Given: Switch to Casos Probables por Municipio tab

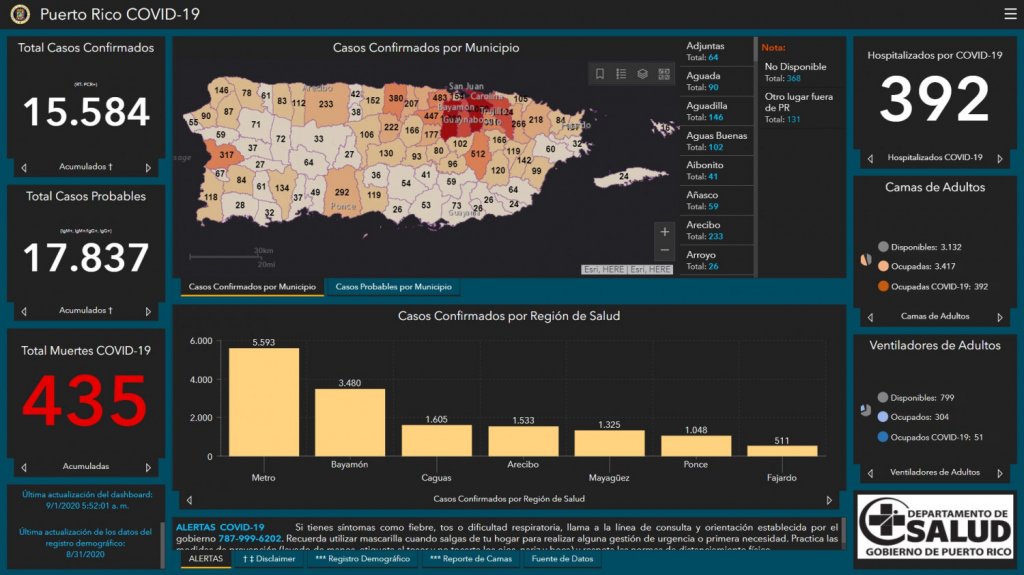Looking at the screenshot, I should 393,287.
